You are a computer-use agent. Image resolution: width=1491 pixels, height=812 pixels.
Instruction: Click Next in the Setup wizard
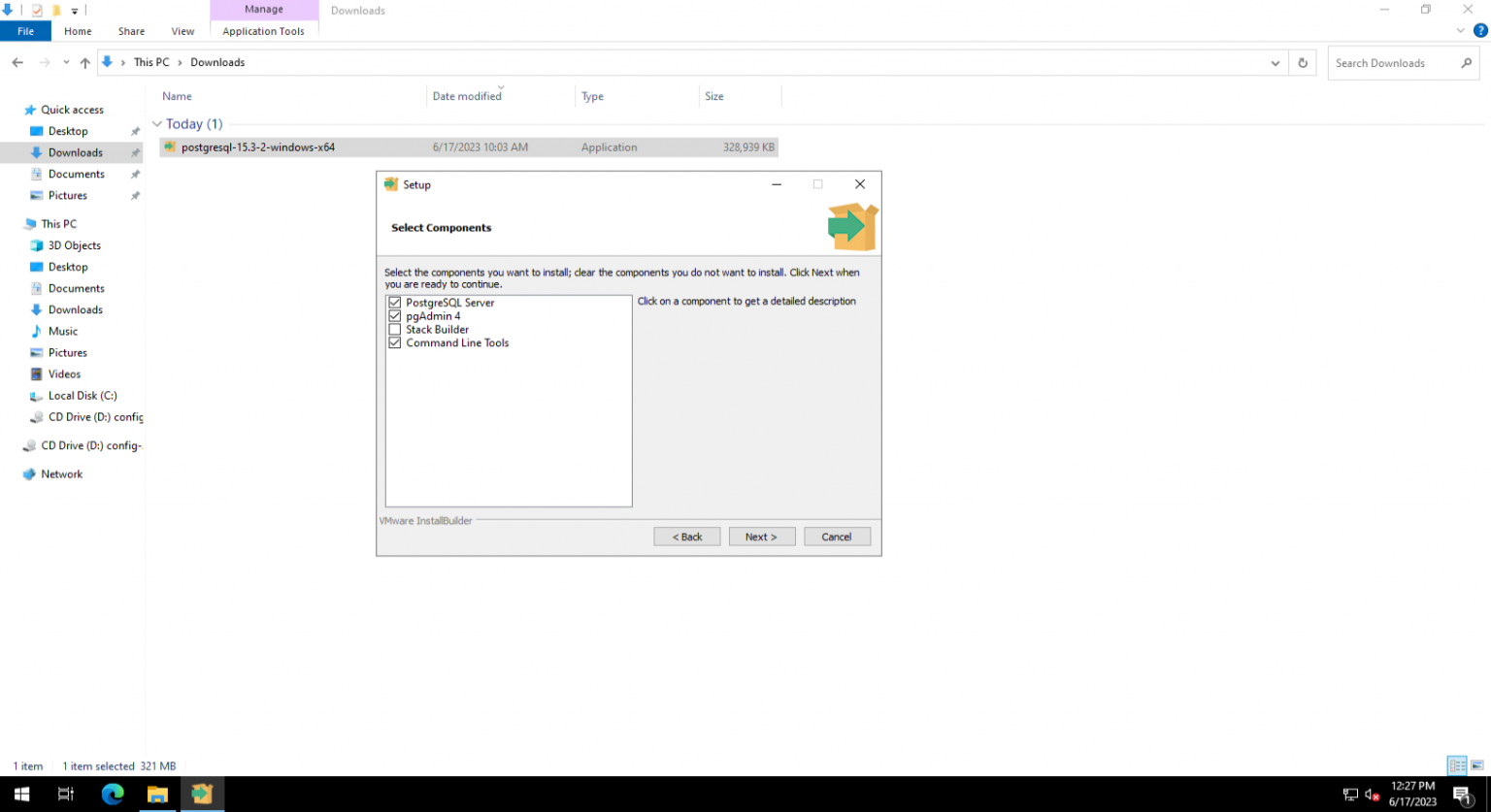coord(761,536)
